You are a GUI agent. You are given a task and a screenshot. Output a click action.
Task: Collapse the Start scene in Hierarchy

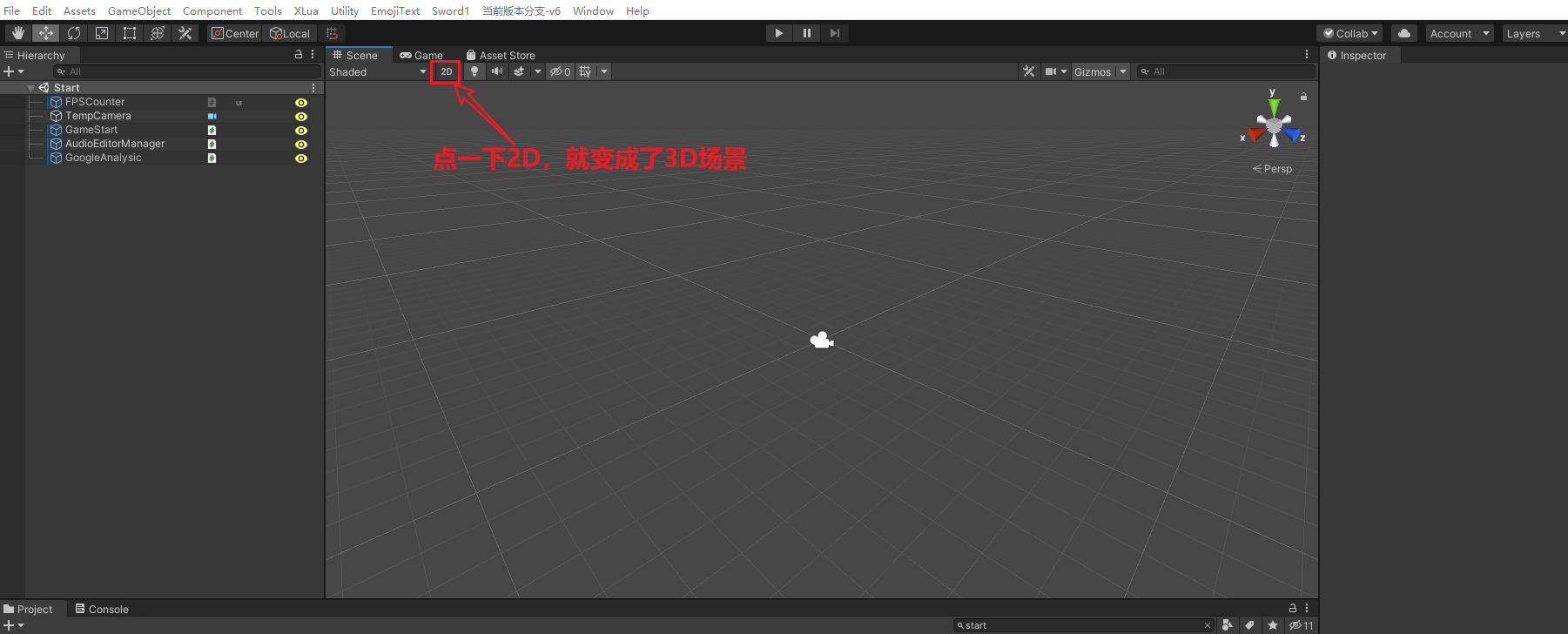point(31,88)
